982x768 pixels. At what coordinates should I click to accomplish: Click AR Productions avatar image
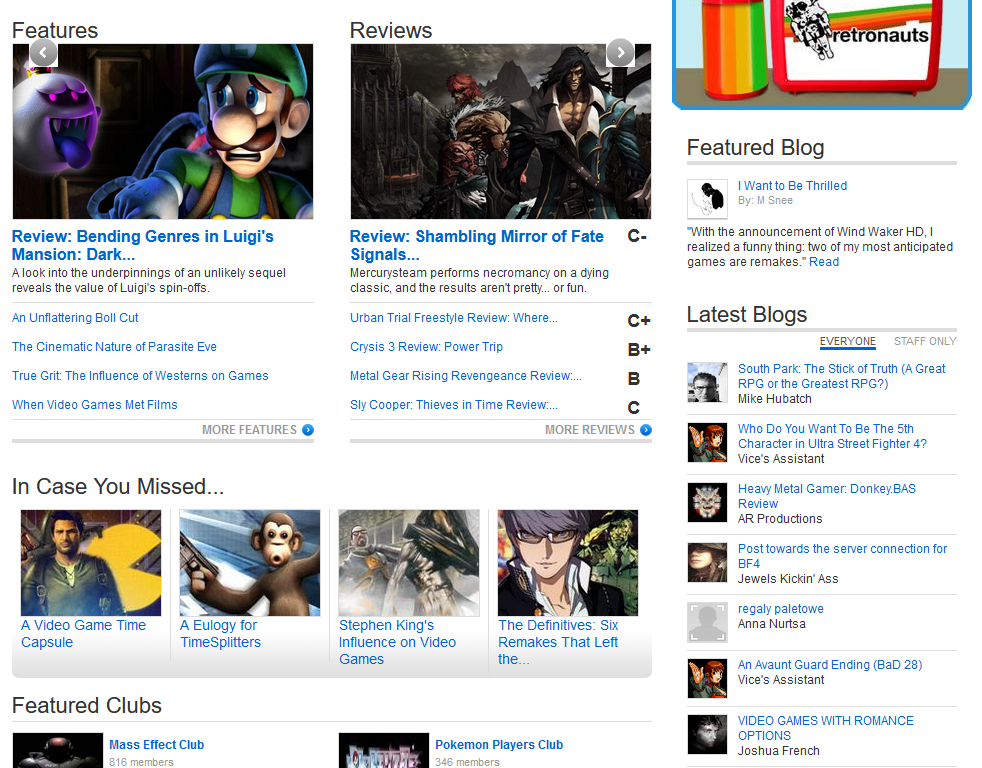[708, 502]
